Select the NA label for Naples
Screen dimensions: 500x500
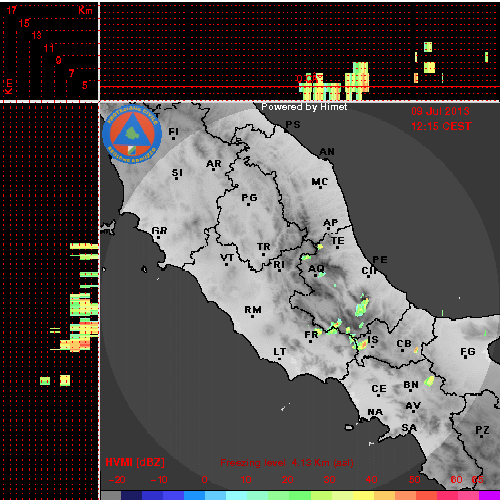click(x=375, y=413)
